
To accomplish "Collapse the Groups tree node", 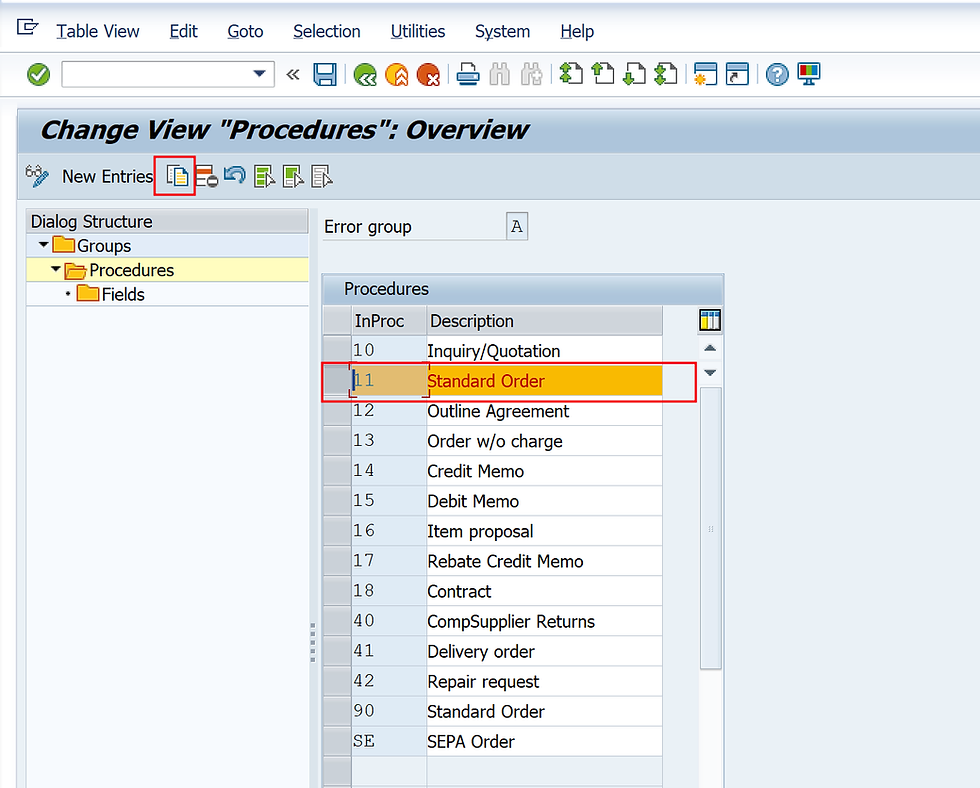I will 43,245.
